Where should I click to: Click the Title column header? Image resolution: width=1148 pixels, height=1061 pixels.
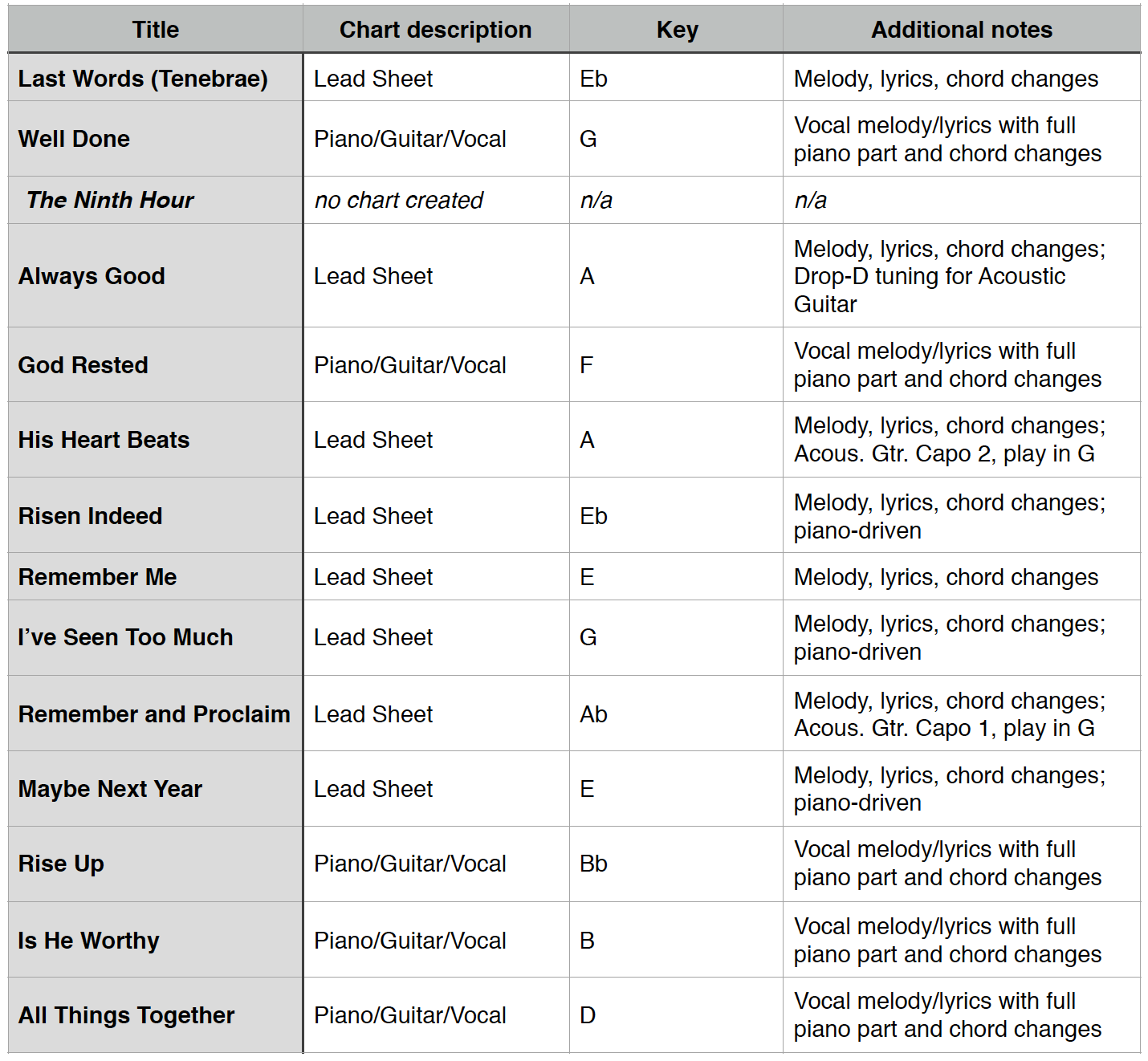(155, 30)
